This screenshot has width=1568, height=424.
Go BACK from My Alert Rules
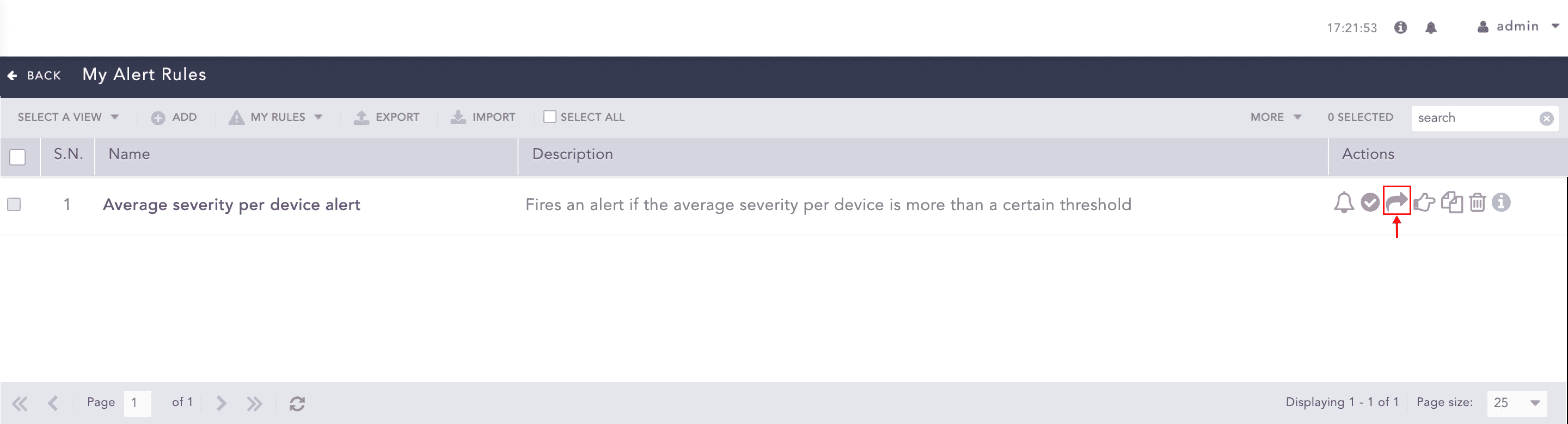click(35, 76)
